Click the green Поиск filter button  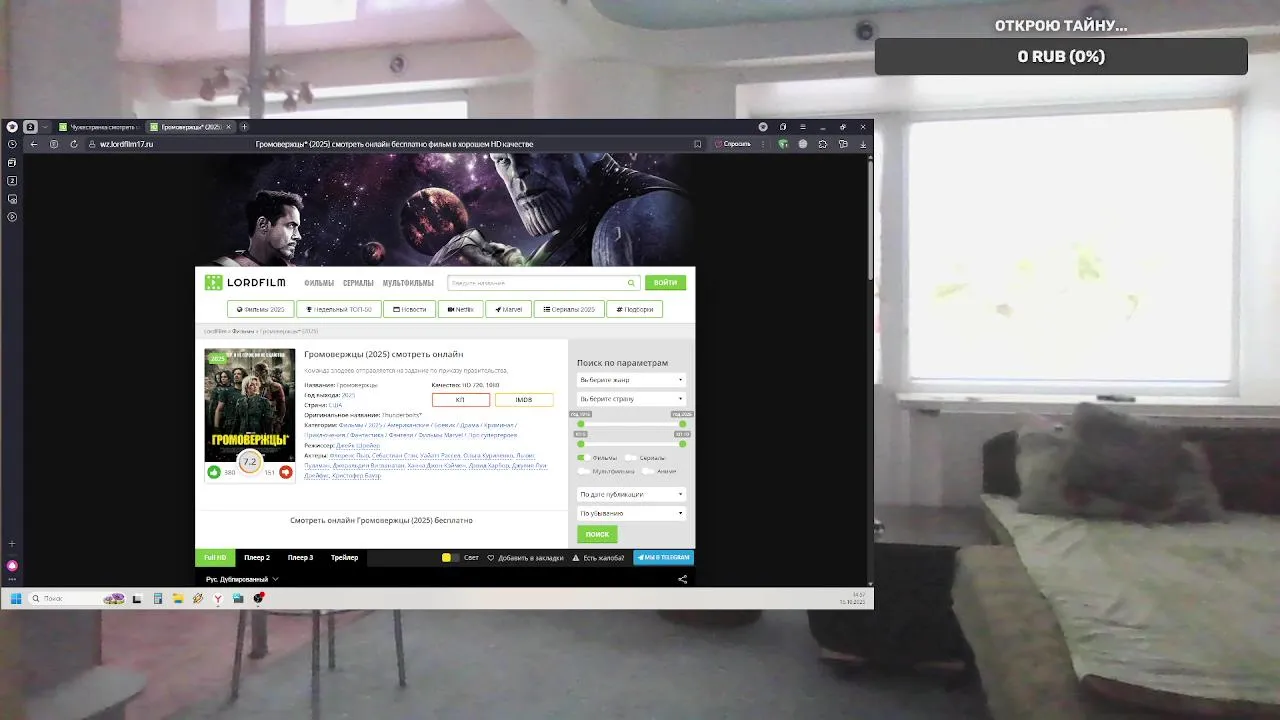point(597,535)
